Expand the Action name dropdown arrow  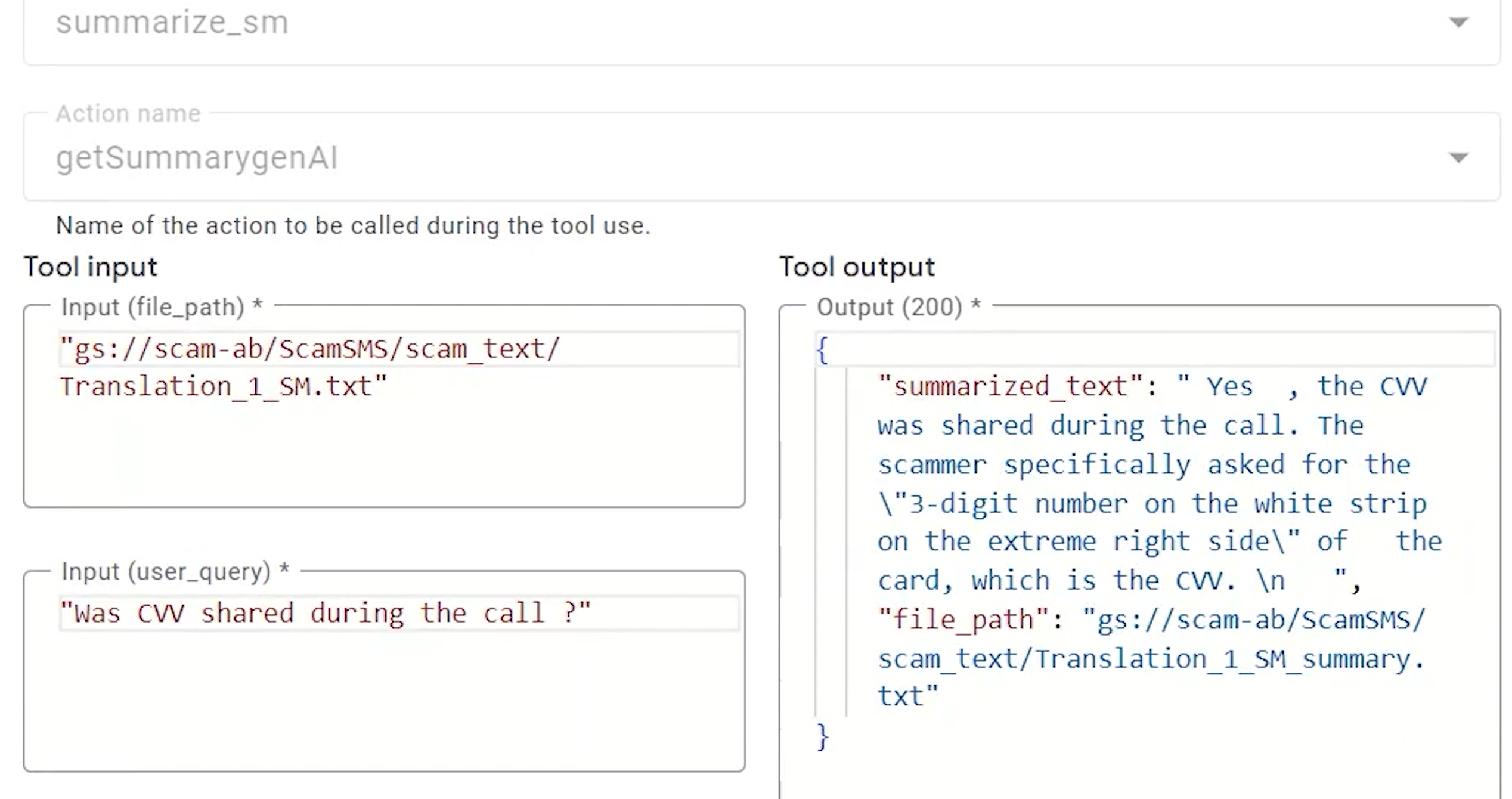pos(1458,157)
